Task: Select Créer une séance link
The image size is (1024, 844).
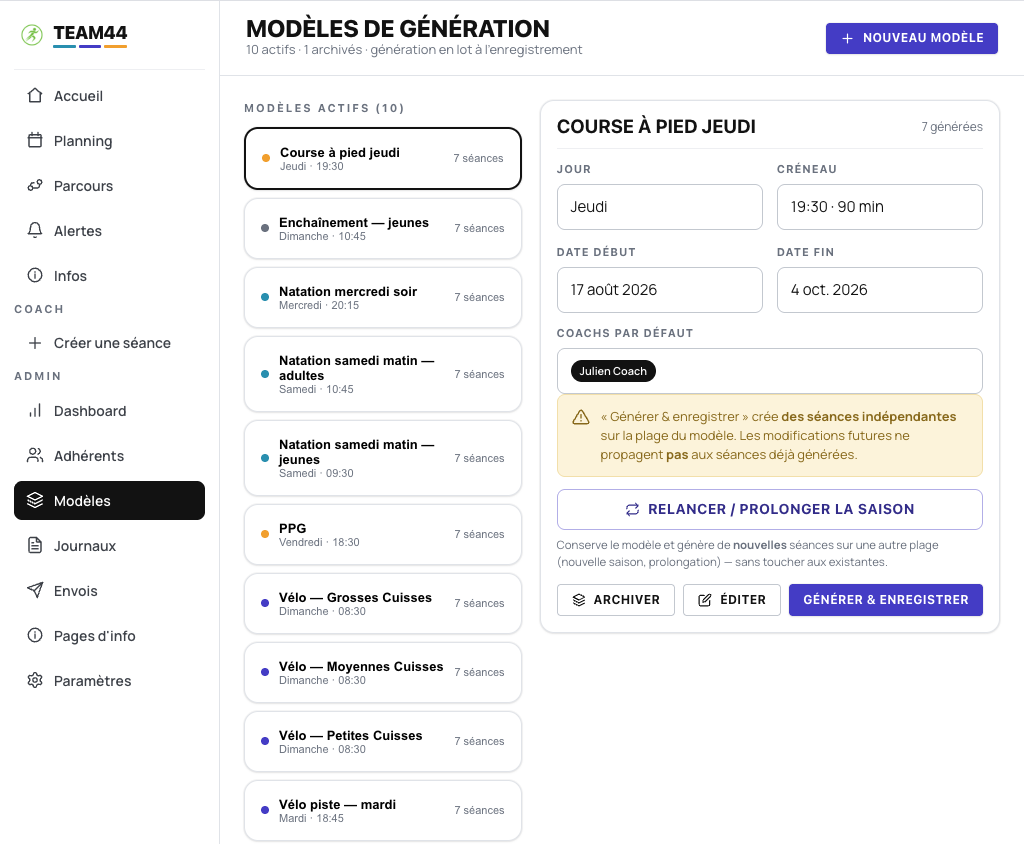Action: tap(109, 343)
